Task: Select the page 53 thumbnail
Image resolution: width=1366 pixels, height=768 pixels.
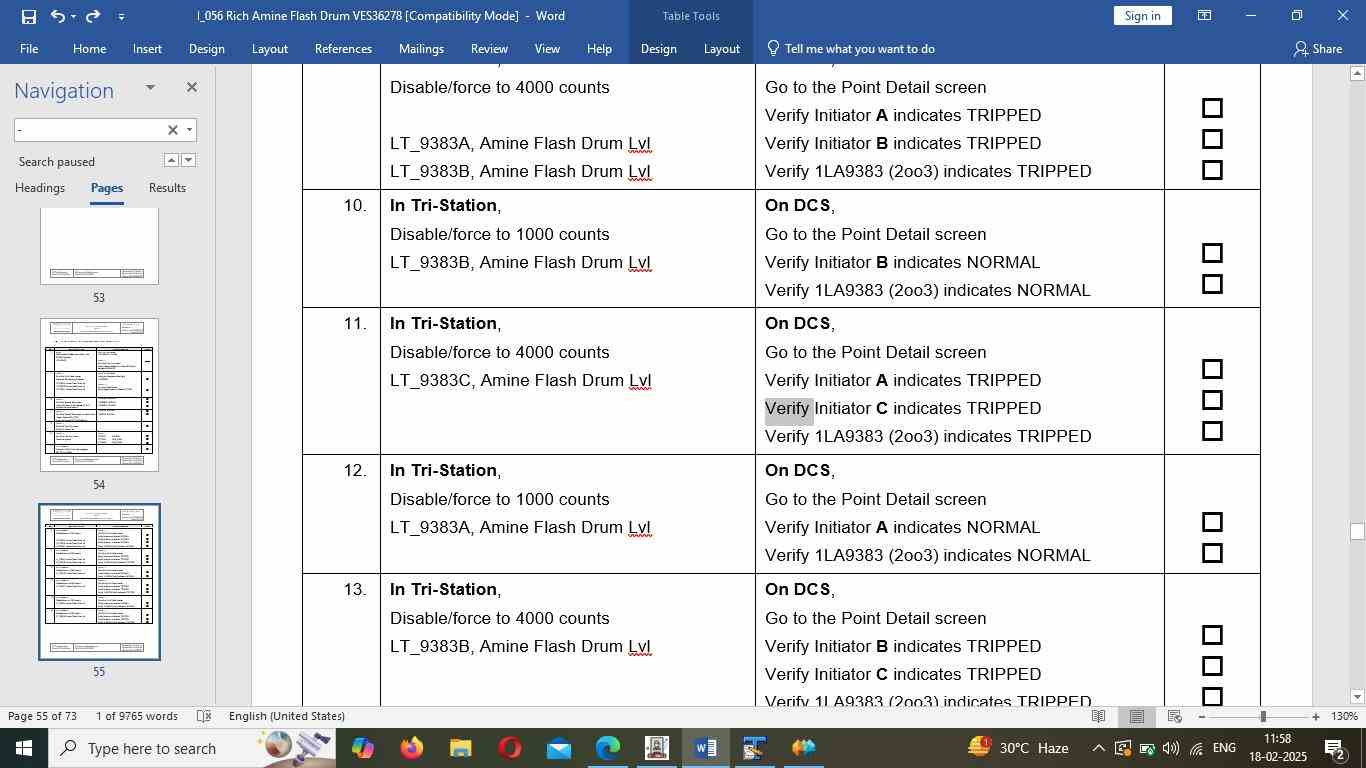Action: click(99, 246)
